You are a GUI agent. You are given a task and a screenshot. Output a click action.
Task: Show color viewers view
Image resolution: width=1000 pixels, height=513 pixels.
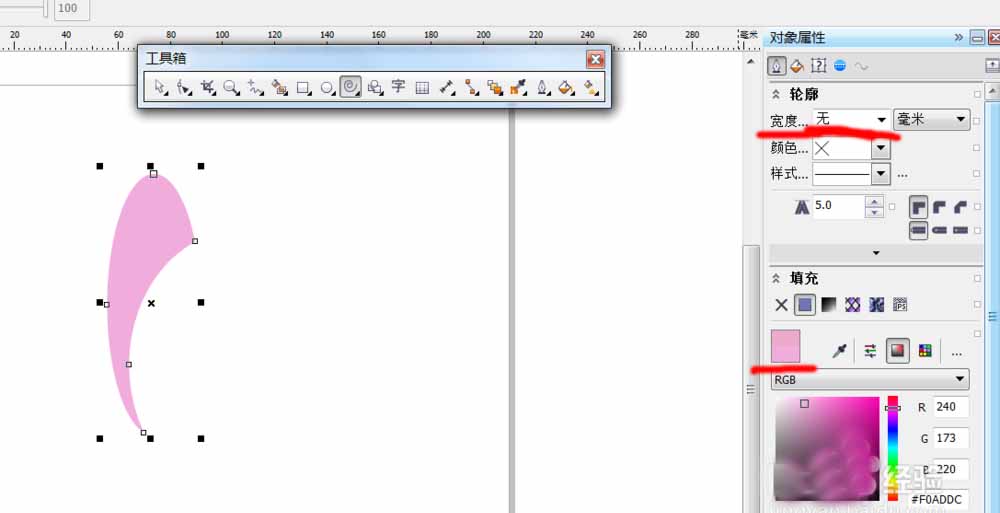(x=897, y=350)
